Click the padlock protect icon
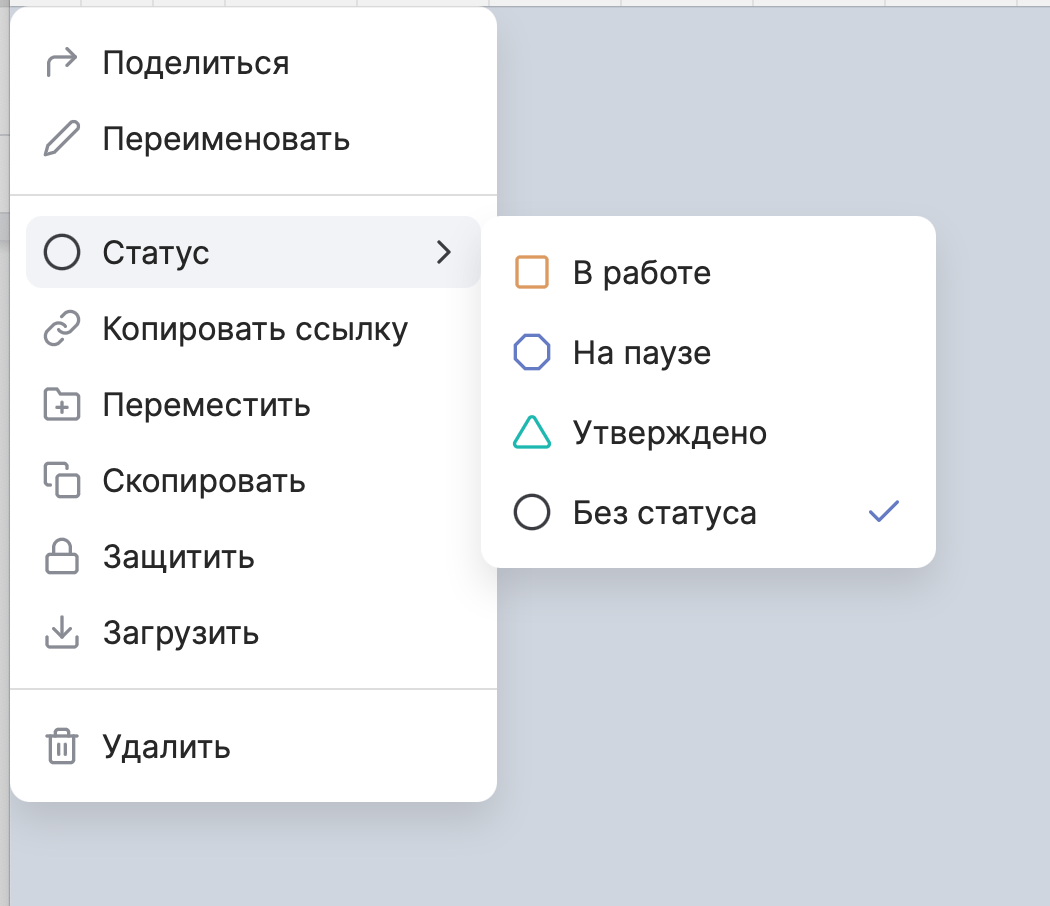1050x906 pixels. click(62, 557)
